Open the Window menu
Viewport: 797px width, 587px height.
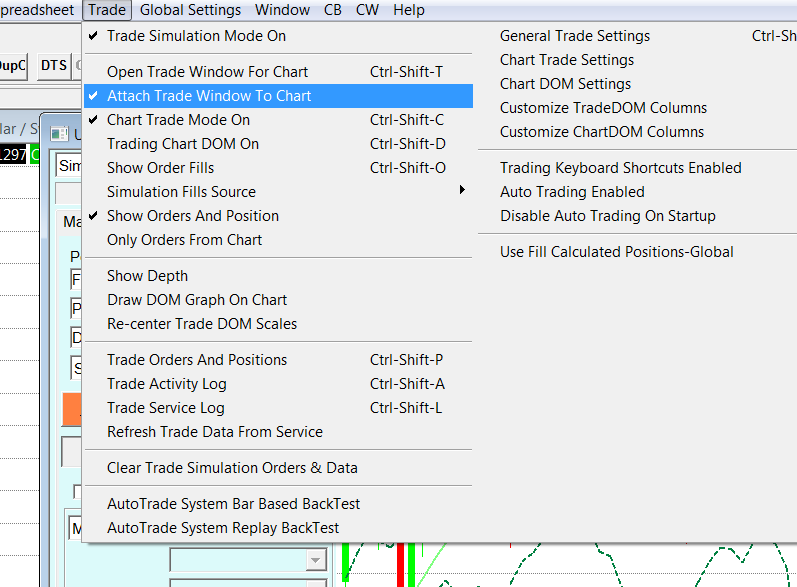(282, 10)
